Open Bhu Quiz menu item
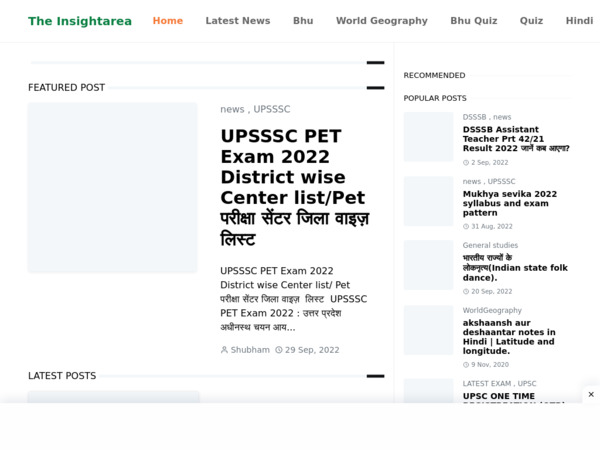 [474, 21]
